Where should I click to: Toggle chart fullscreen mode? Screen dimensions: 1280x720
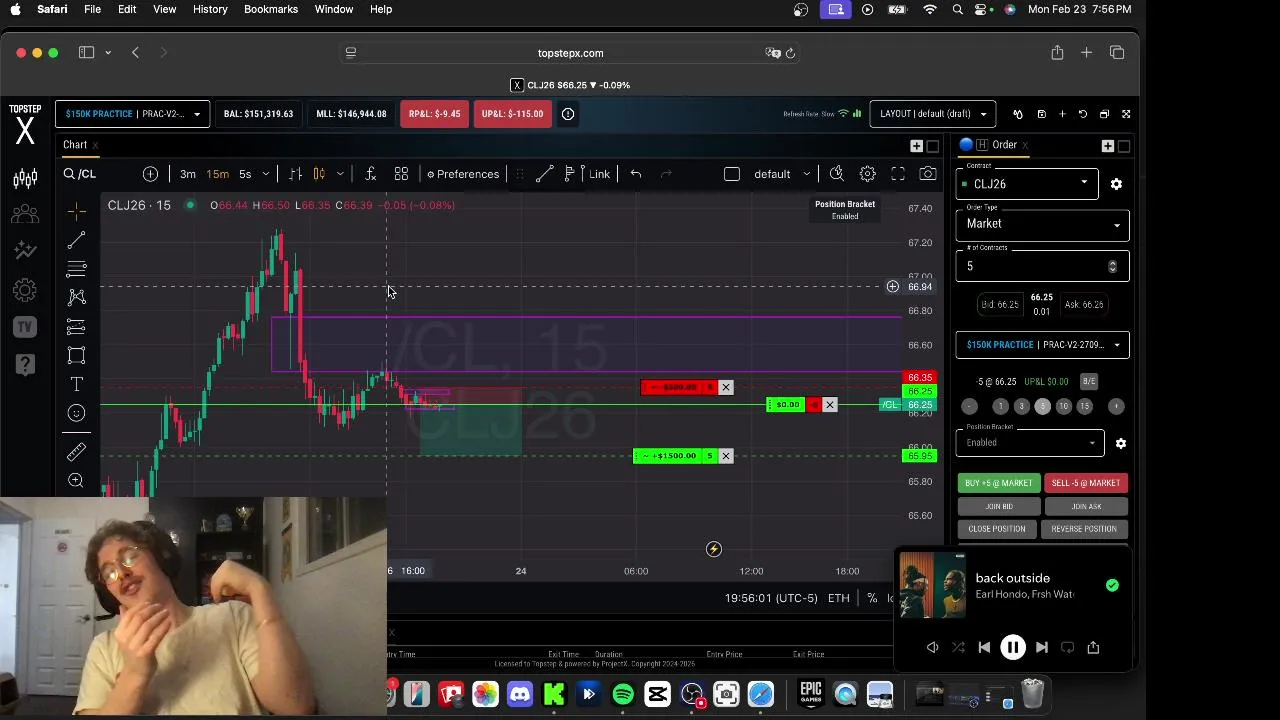898,174
